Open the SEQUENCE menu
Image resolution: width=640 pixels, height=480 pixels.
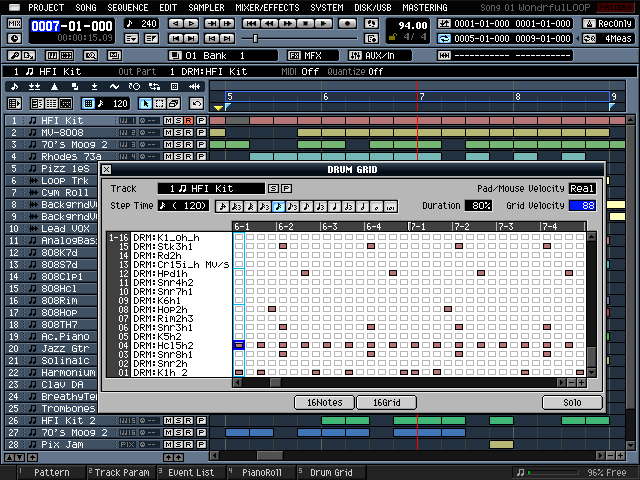(x=128, y=7)
